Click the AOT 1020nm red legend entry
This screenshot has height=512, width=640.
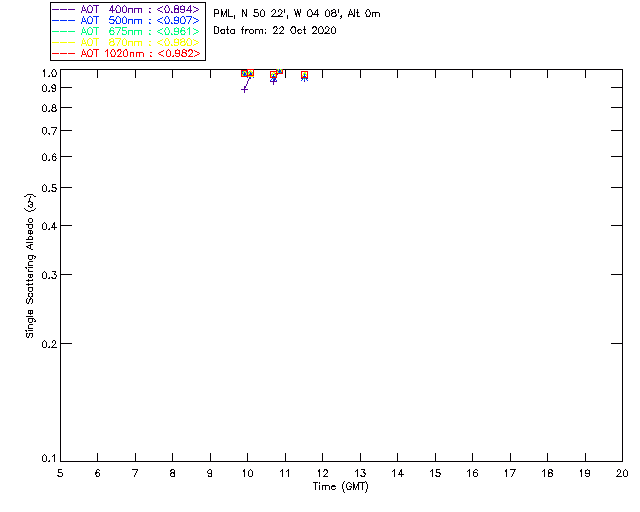tap(126, 52)
